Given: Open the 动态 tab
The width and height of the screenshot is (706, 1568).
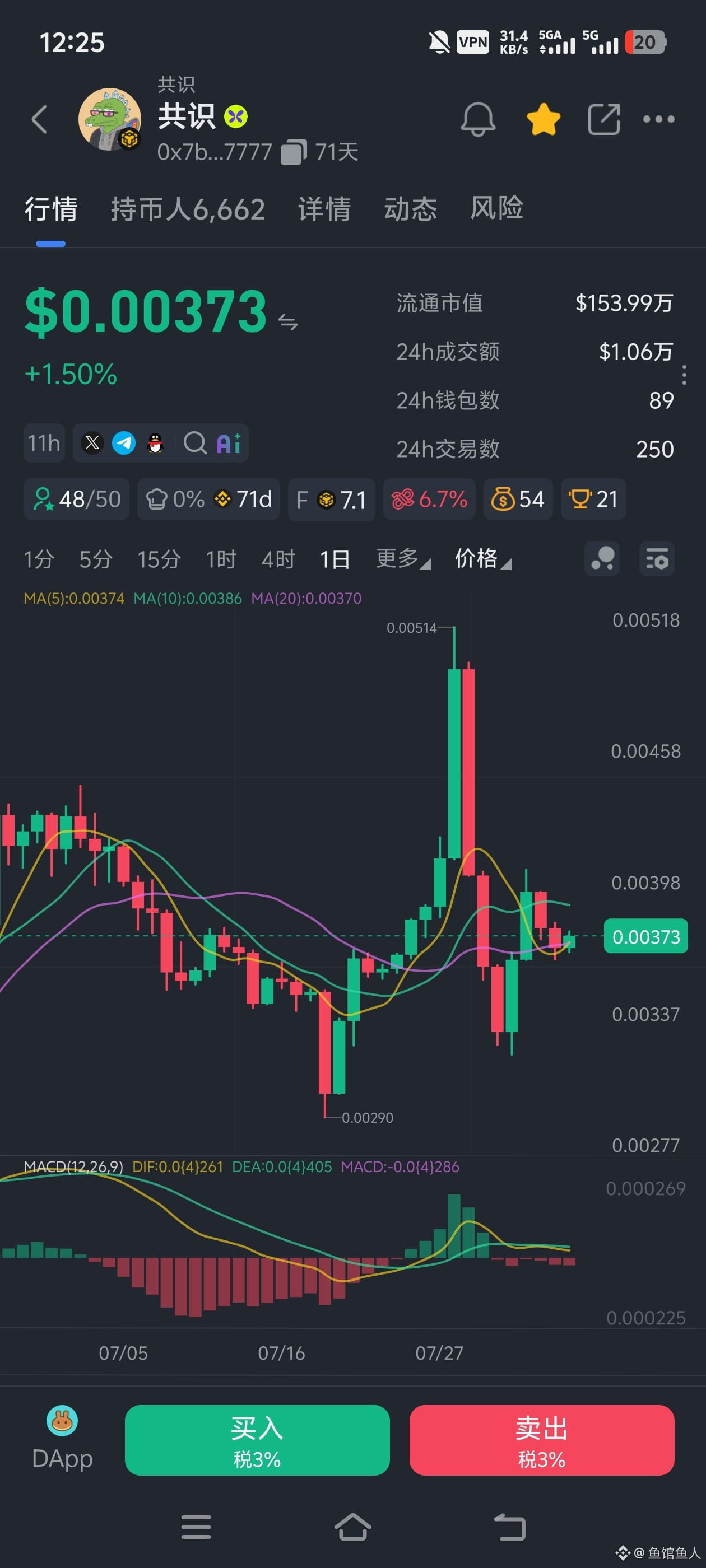Looking at the screenshot, I should [x=410, y=209].
